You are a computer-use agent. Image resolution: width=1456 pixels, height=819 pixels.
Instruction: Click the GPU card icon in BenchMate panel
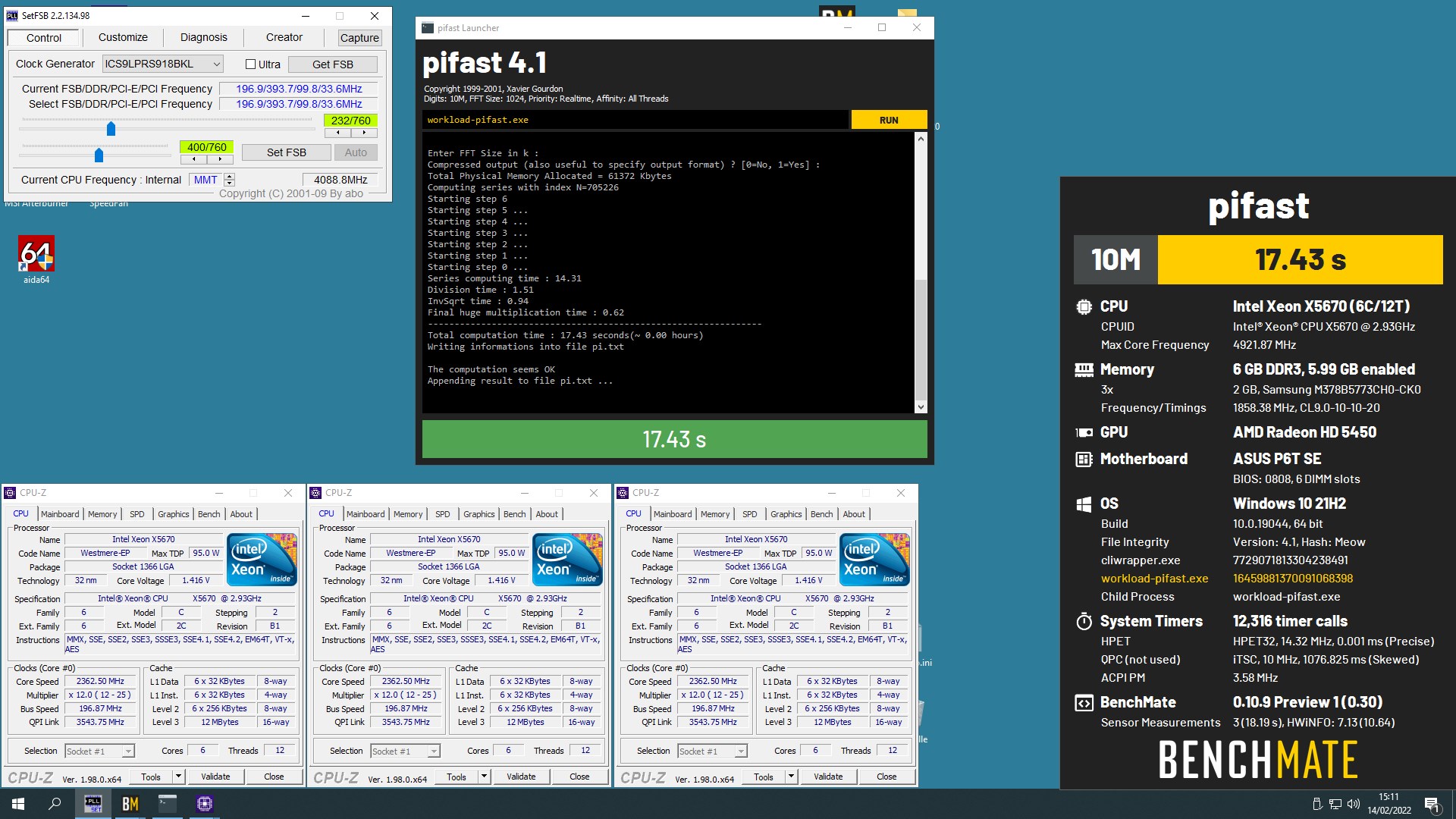(x=1084, y=432)
